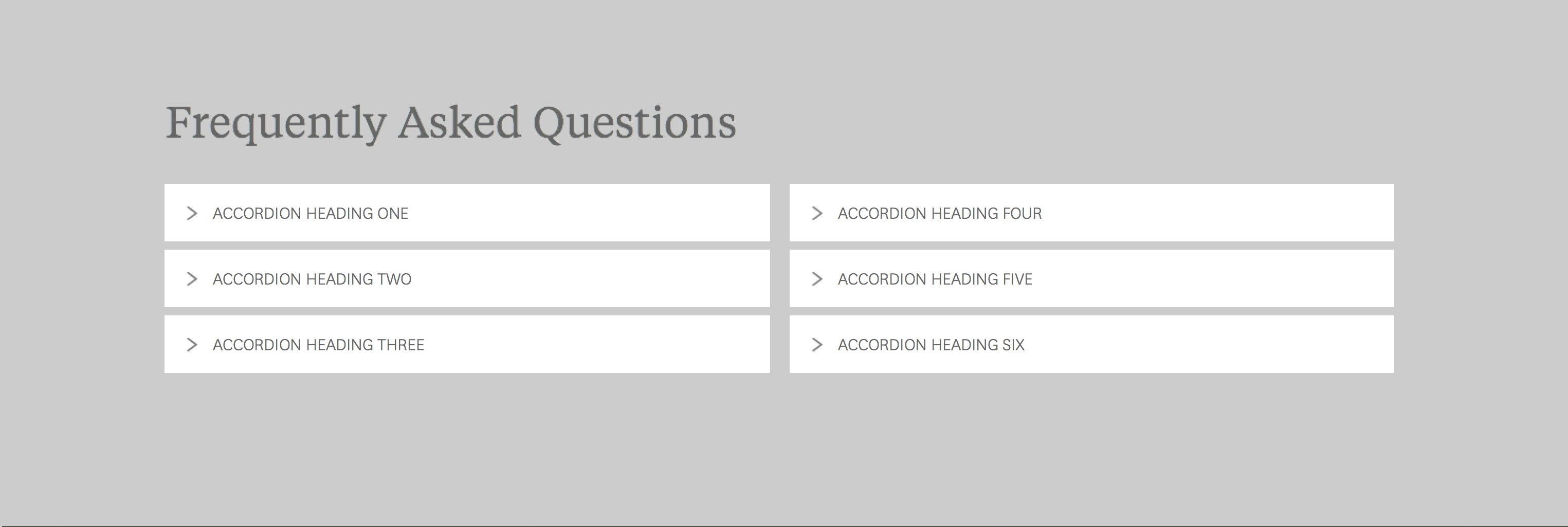Select the "Accordion Heading Two" text label
The image size is (1568, 527).
(x=312, y=279)
